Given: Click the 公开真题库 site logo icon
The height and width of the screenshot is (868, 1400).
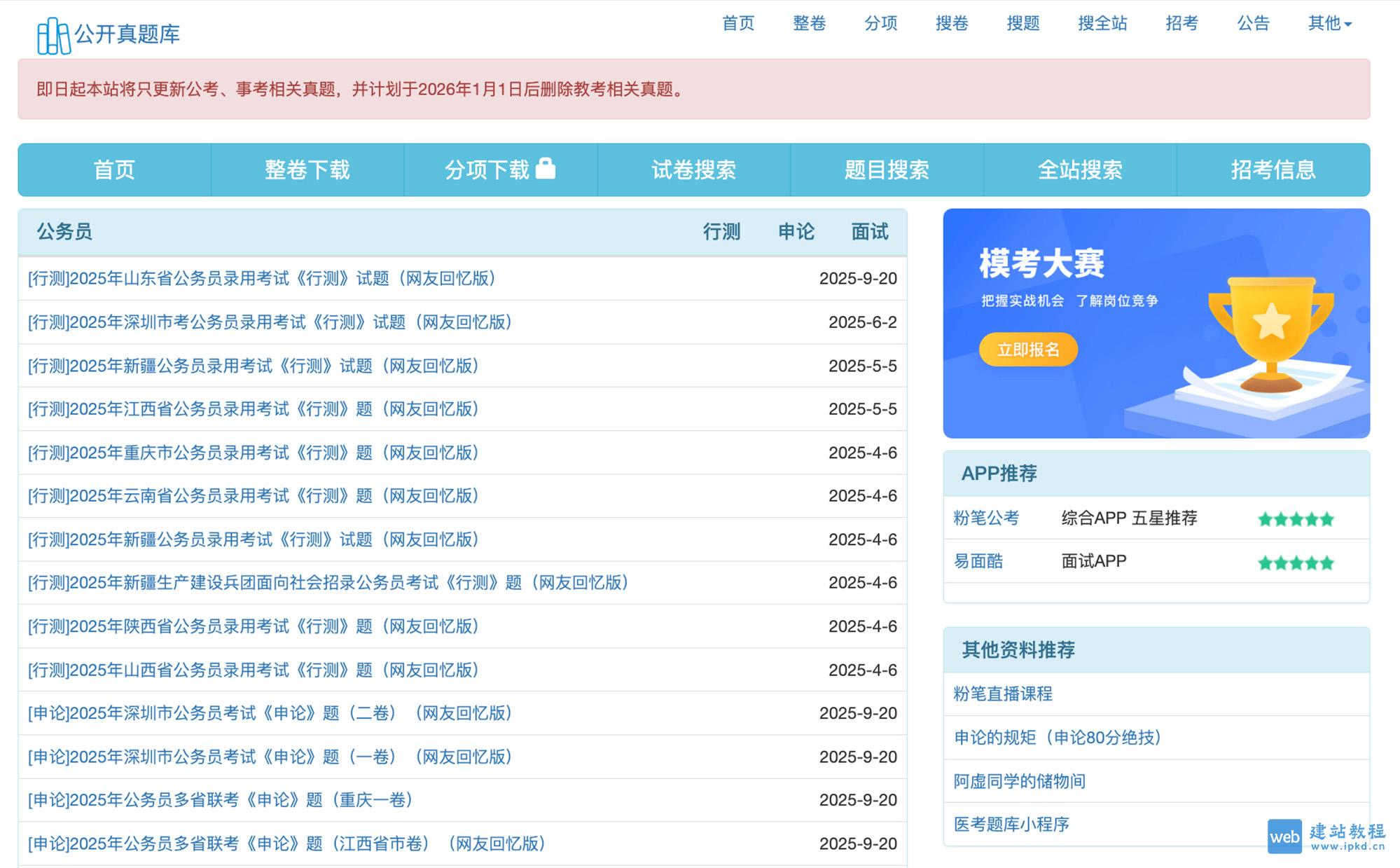Looking at the screenshot, I should click(x=55, y=34).
